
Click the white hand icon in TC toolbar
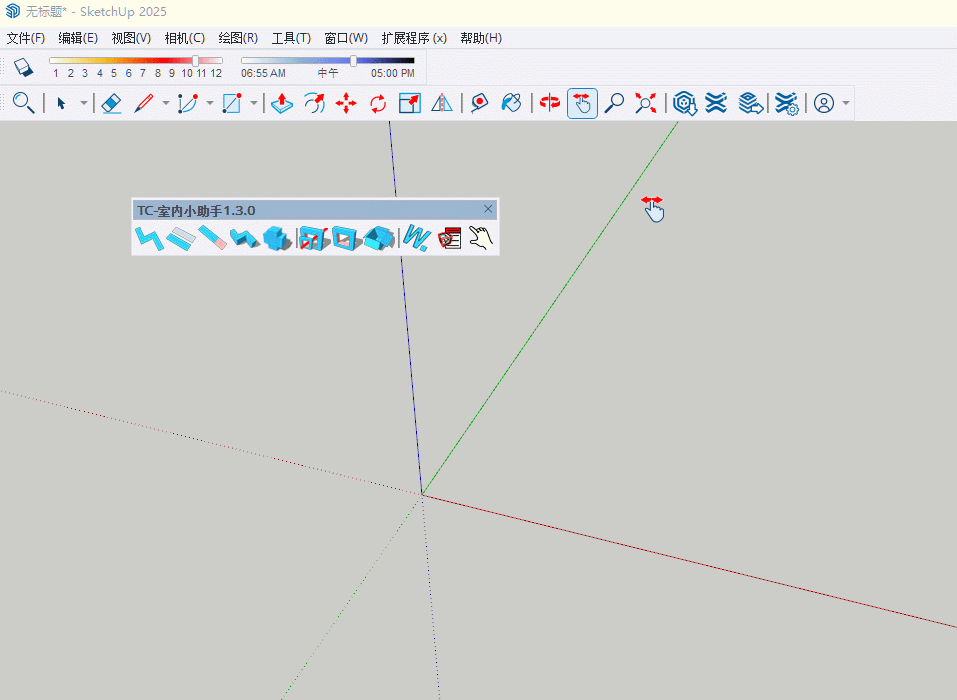[x=480, y=237]
